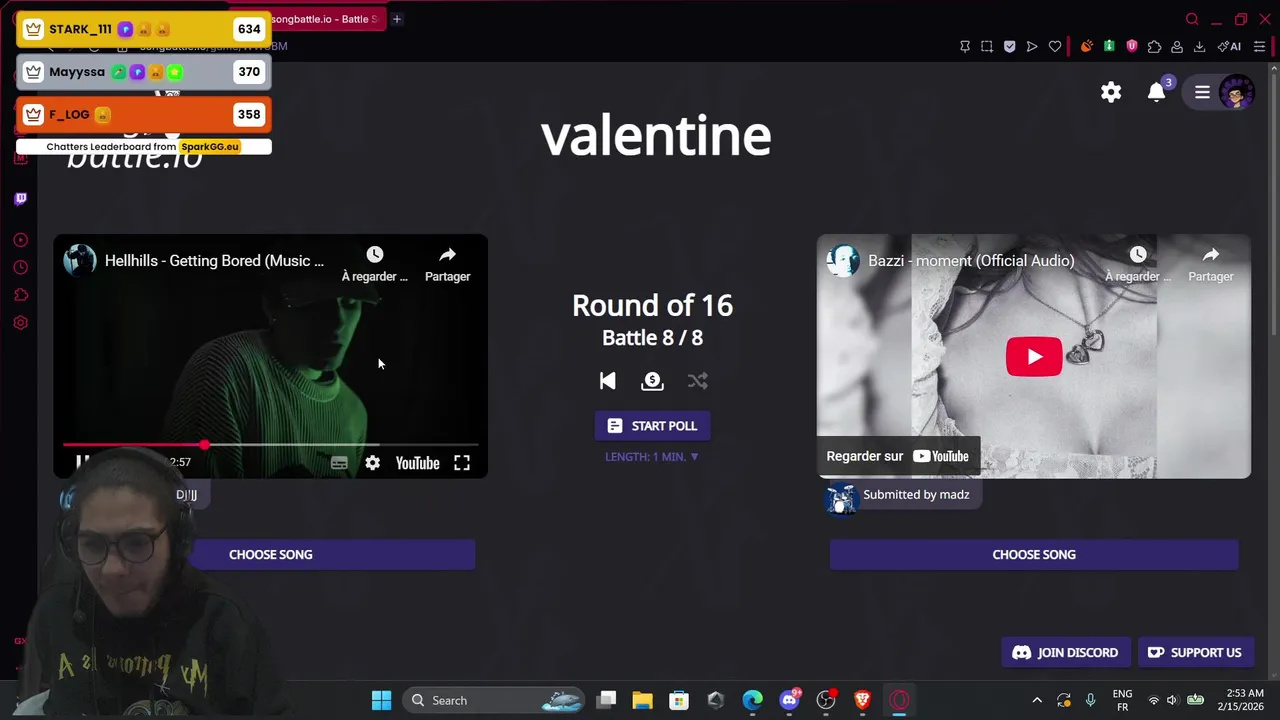Open Microsoft Edge from the taskbar
Screen dimensions: 1280x720
point(752,700)
